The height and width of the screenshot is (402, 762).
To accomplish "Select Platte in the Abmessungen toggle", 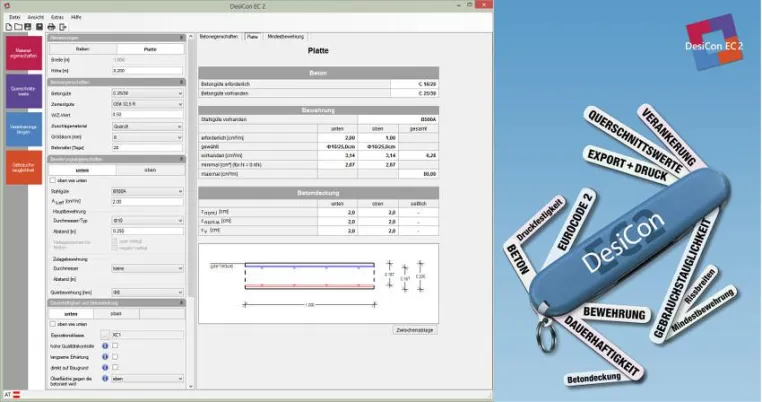I will [x=150, y=49].
